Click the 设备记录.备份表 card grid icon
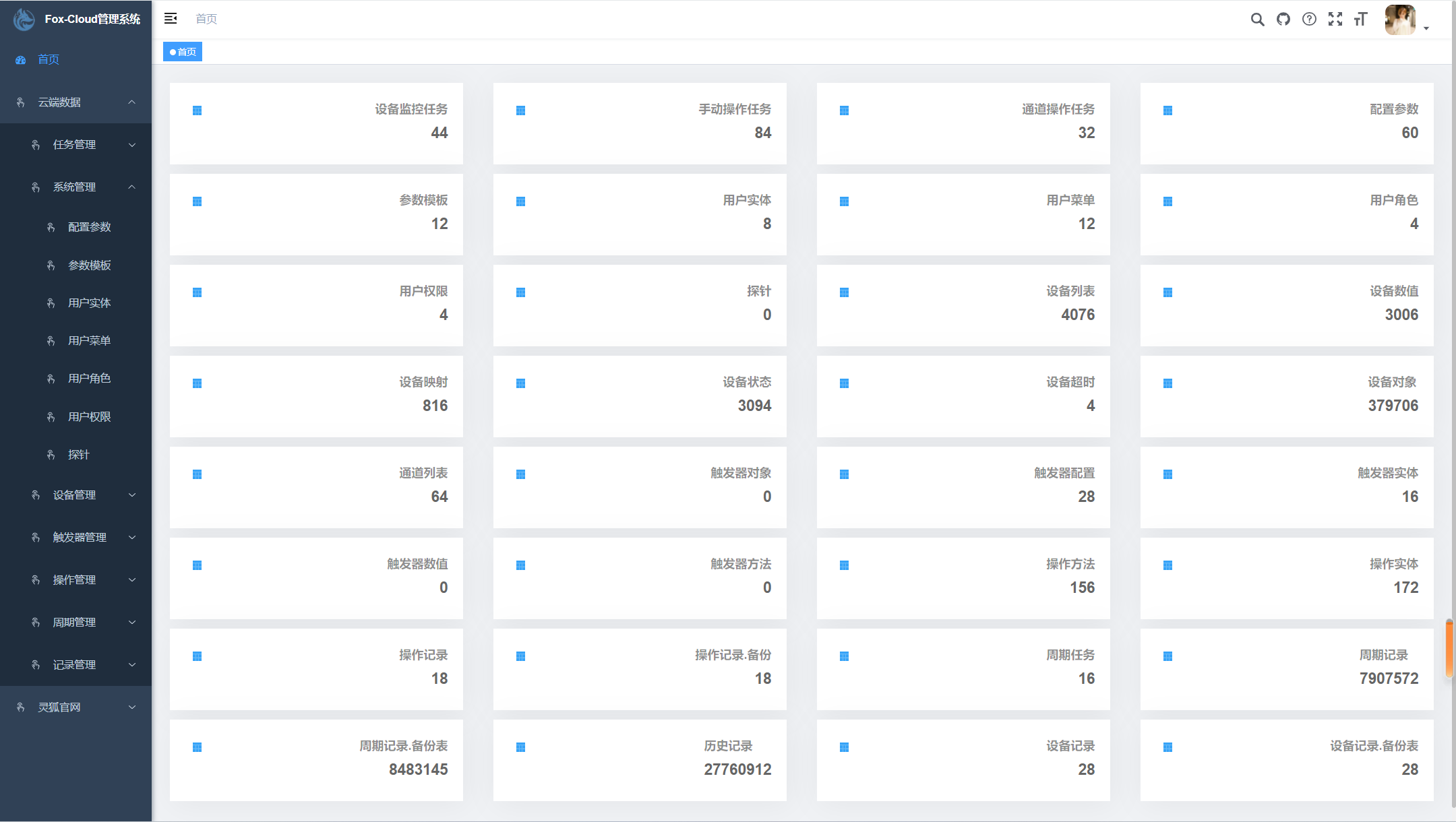 pos(1167,747)
